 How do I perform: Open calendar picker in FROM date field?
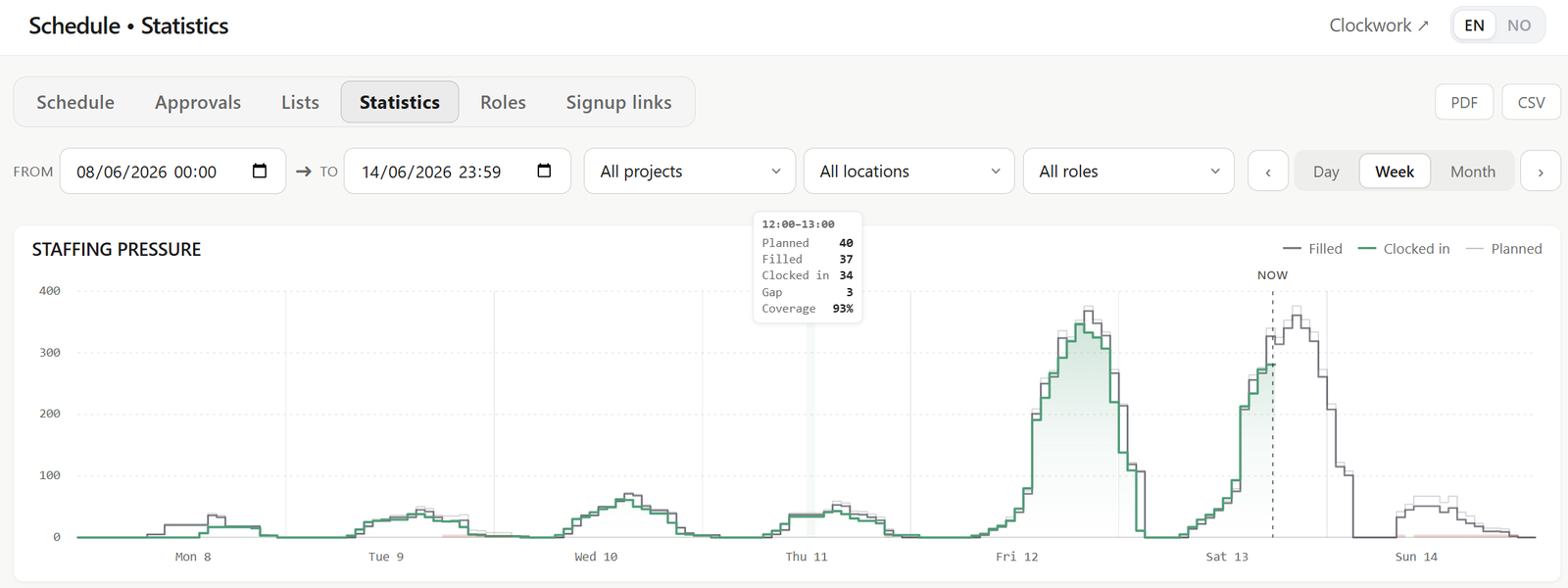pos(260,171)
